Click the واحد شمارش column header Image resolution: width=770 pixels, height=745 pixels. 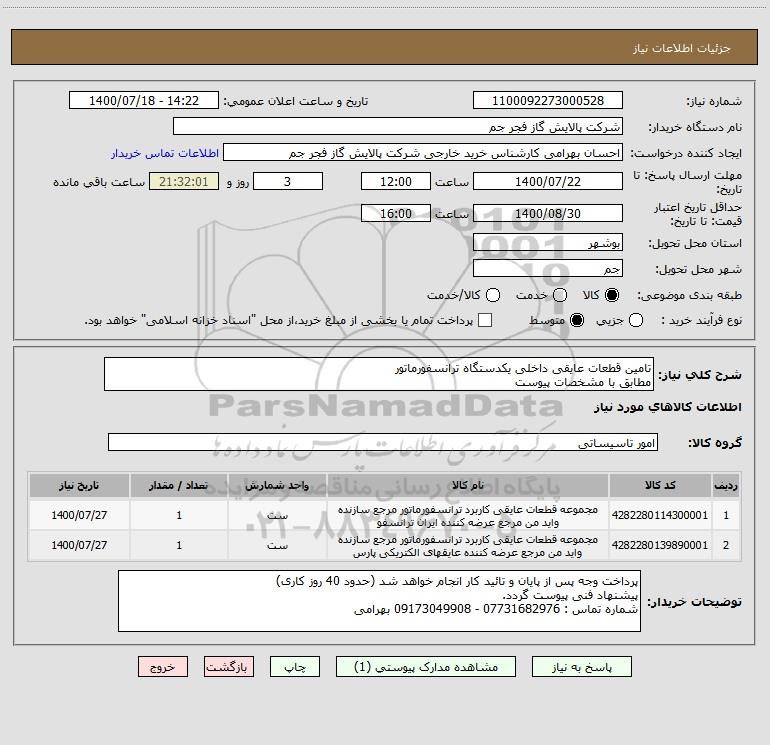(277, 485)
